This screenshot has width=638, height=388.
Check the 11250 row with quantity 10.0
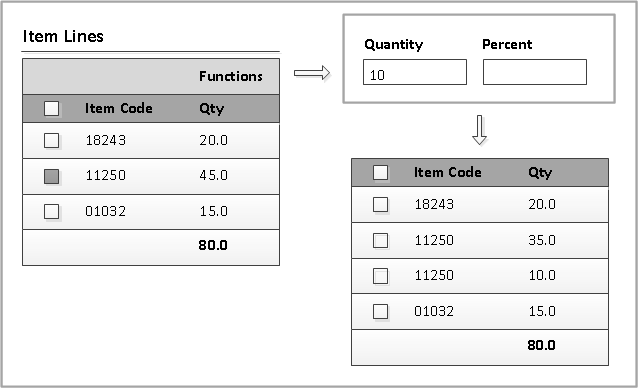(x=380, y=276)
